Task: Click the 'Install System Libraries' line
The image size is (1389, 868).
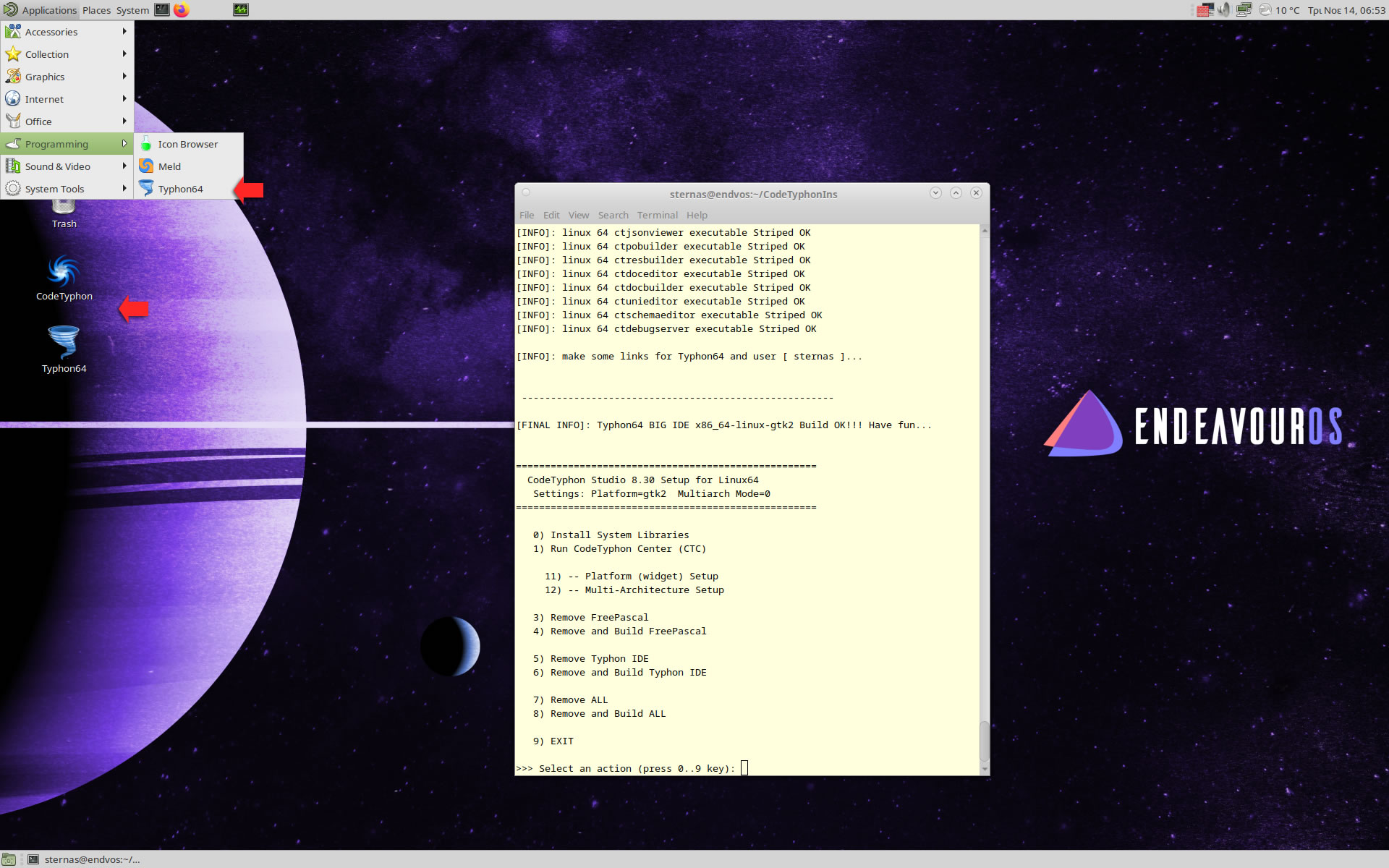Action: (611, 535)
